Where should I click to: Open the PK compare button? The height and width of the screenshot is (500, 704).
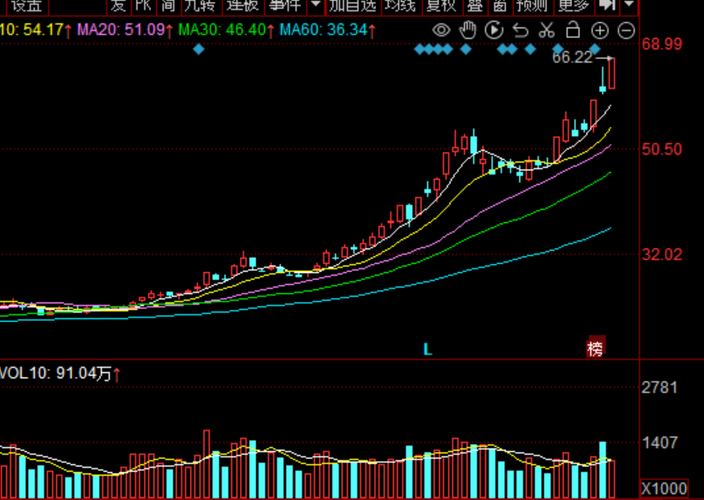click(x=144, y=6)
